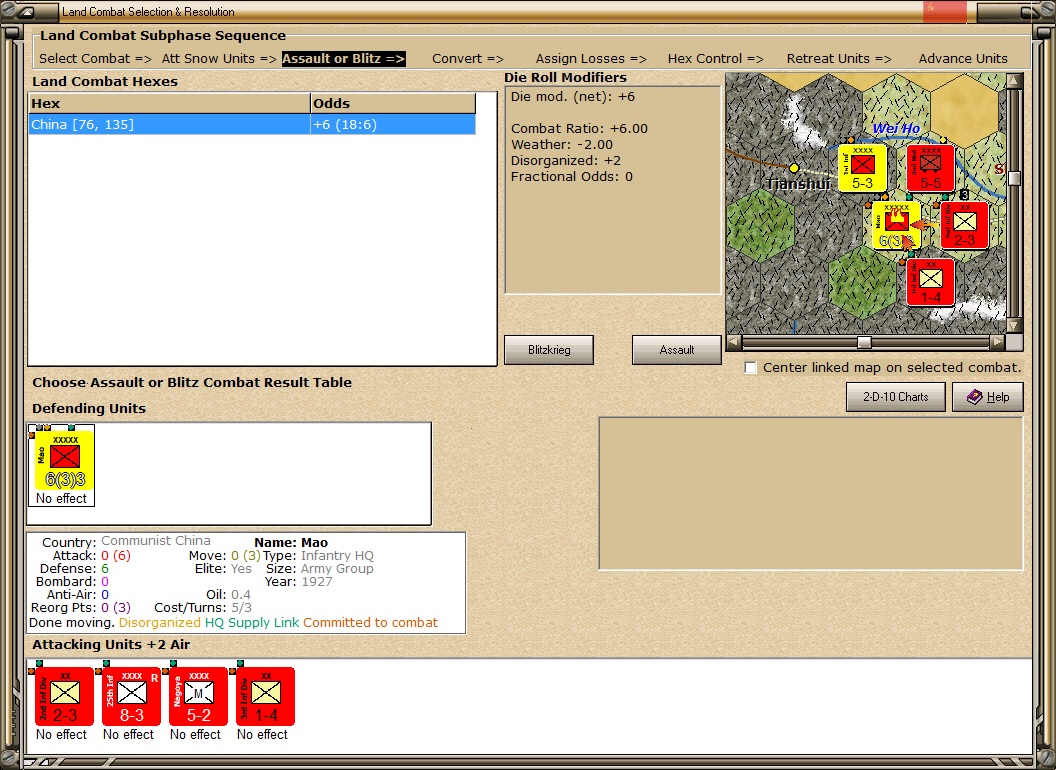Select the 25th Inf 8-3 attacking unit
The width and height of the screenshot is (1056, 770).
click(131, 697)
